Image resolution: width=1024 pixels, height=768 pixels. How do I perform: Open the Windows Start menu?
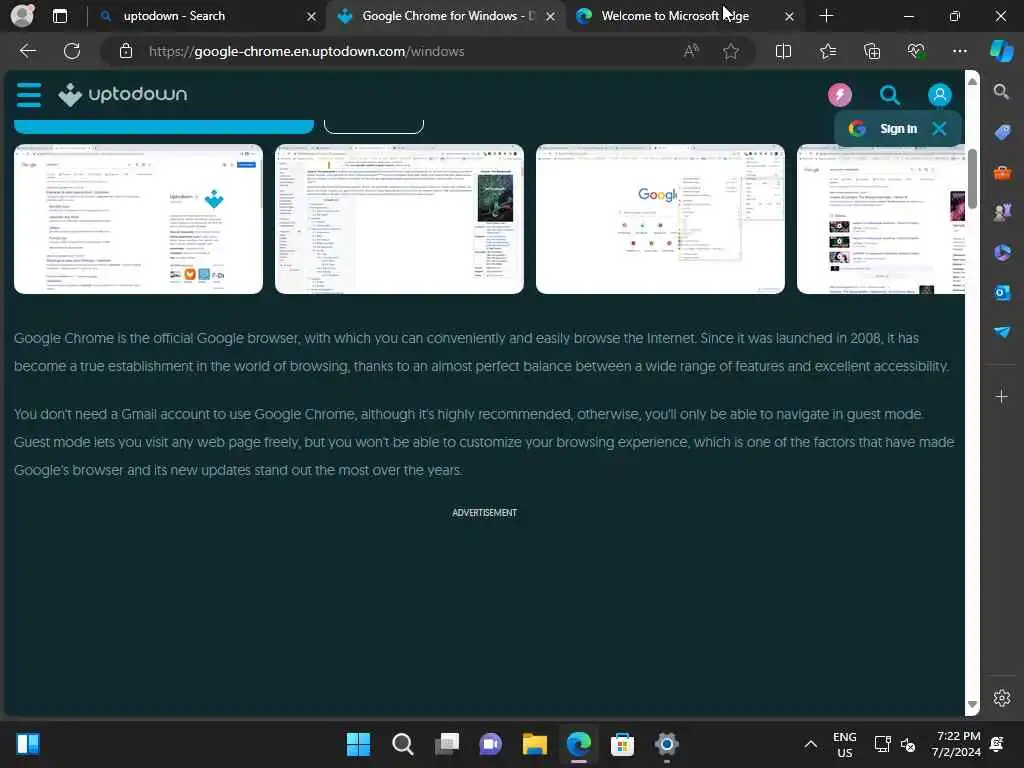(x=358, y=744)
